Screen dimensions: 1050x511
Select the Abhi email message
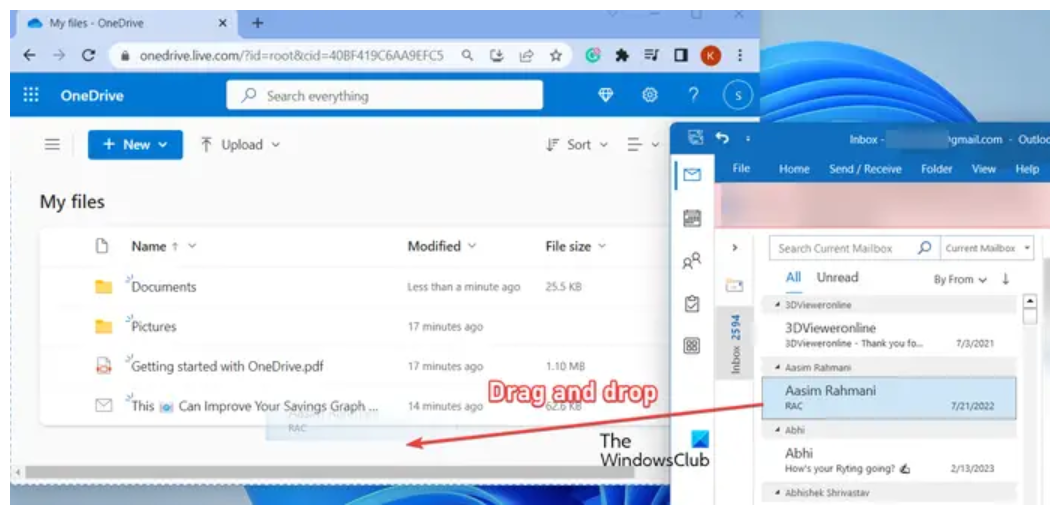click(889, 461)
